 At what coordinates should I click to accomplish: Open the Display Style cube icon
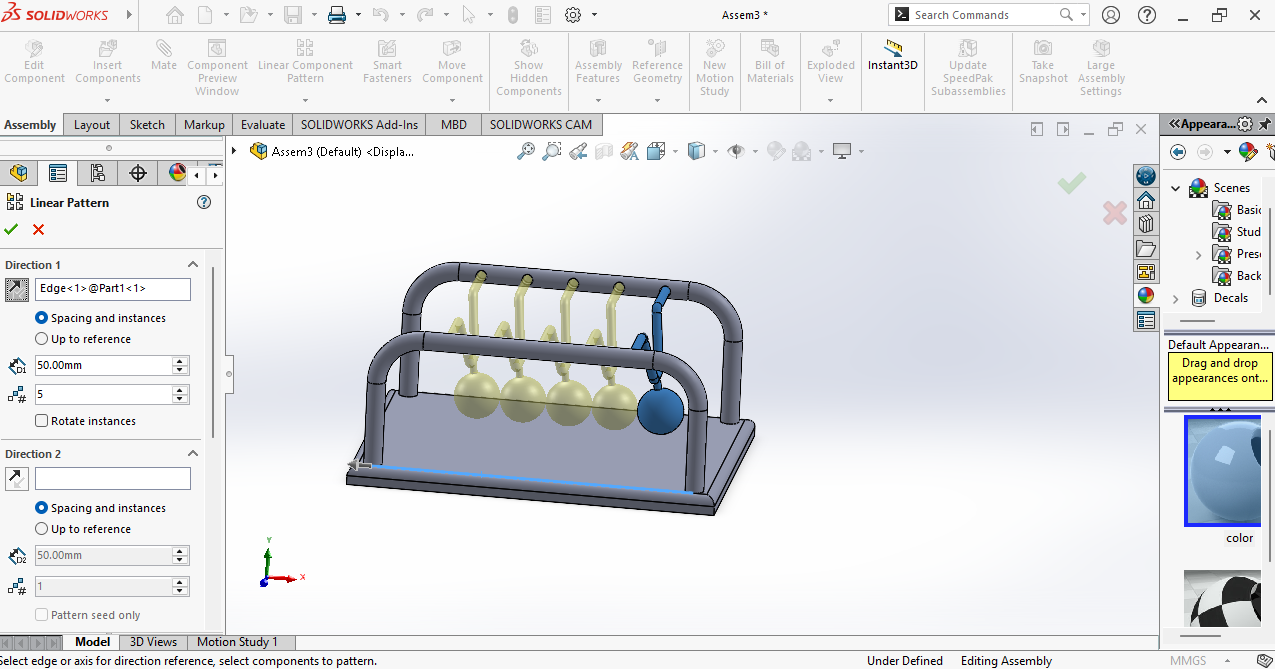[x=696, y=151]
